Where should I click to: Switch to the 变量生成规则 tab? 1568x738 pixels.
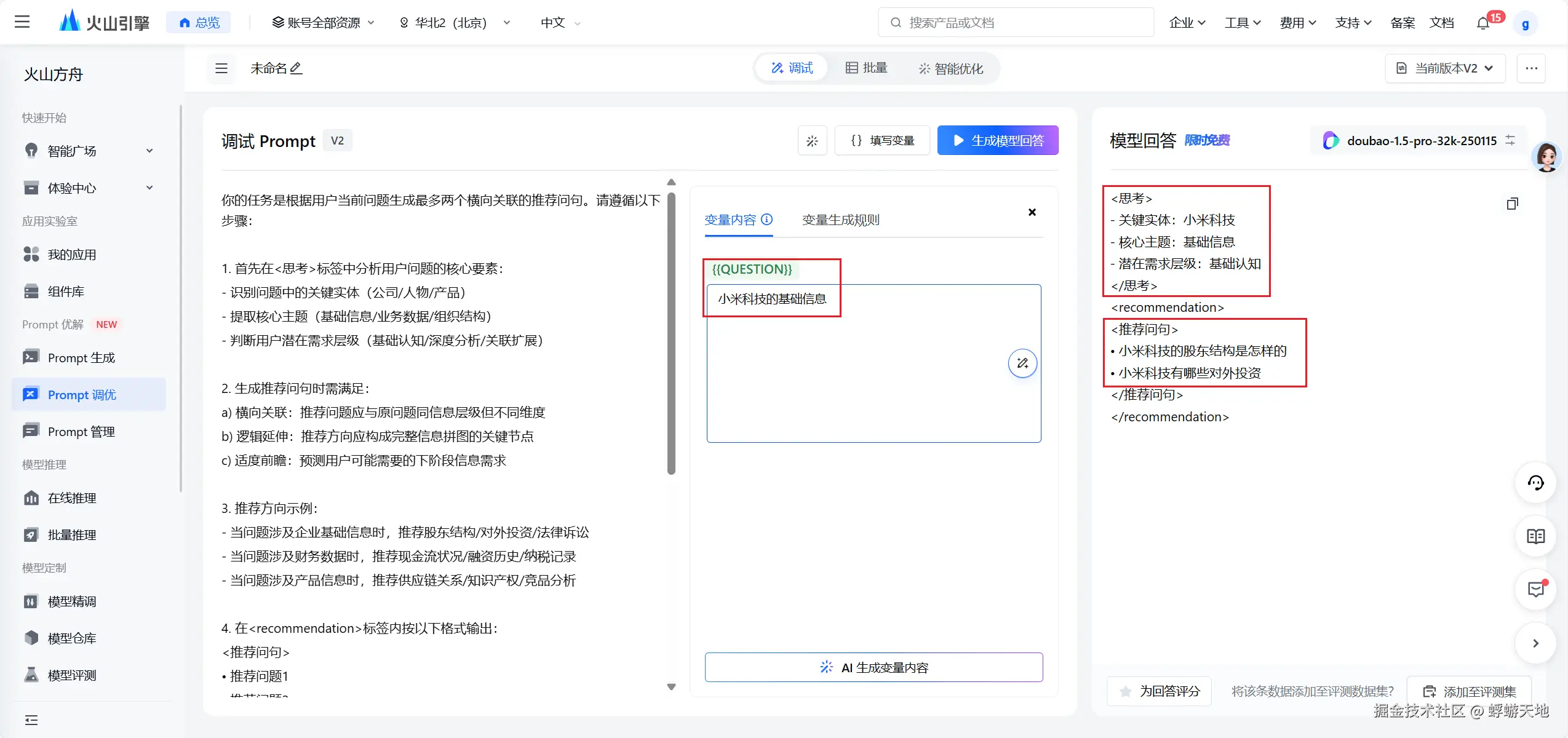(x=840, y=220)
